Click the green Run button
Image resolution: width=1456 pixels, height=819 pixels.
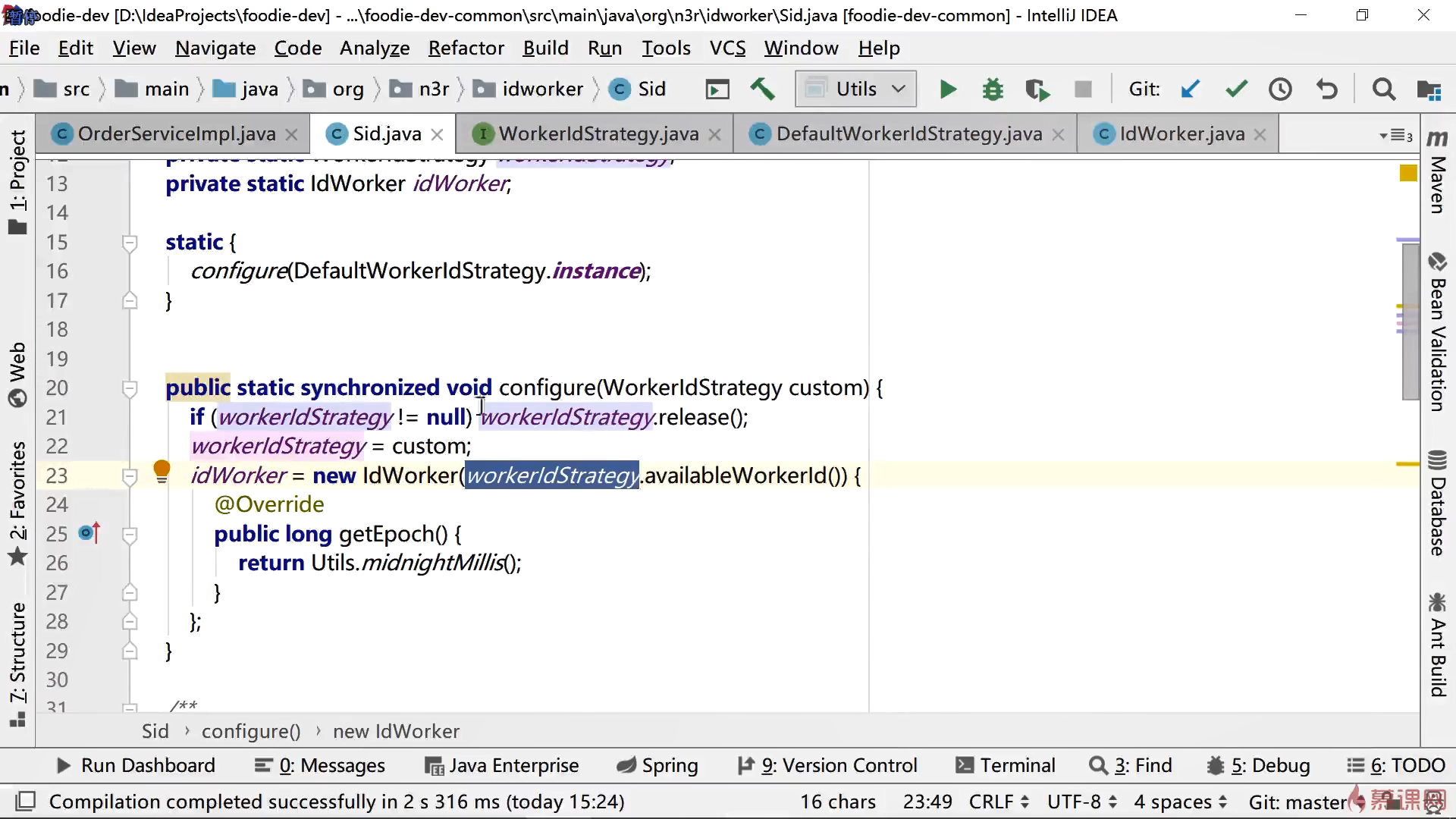point(947,89)
